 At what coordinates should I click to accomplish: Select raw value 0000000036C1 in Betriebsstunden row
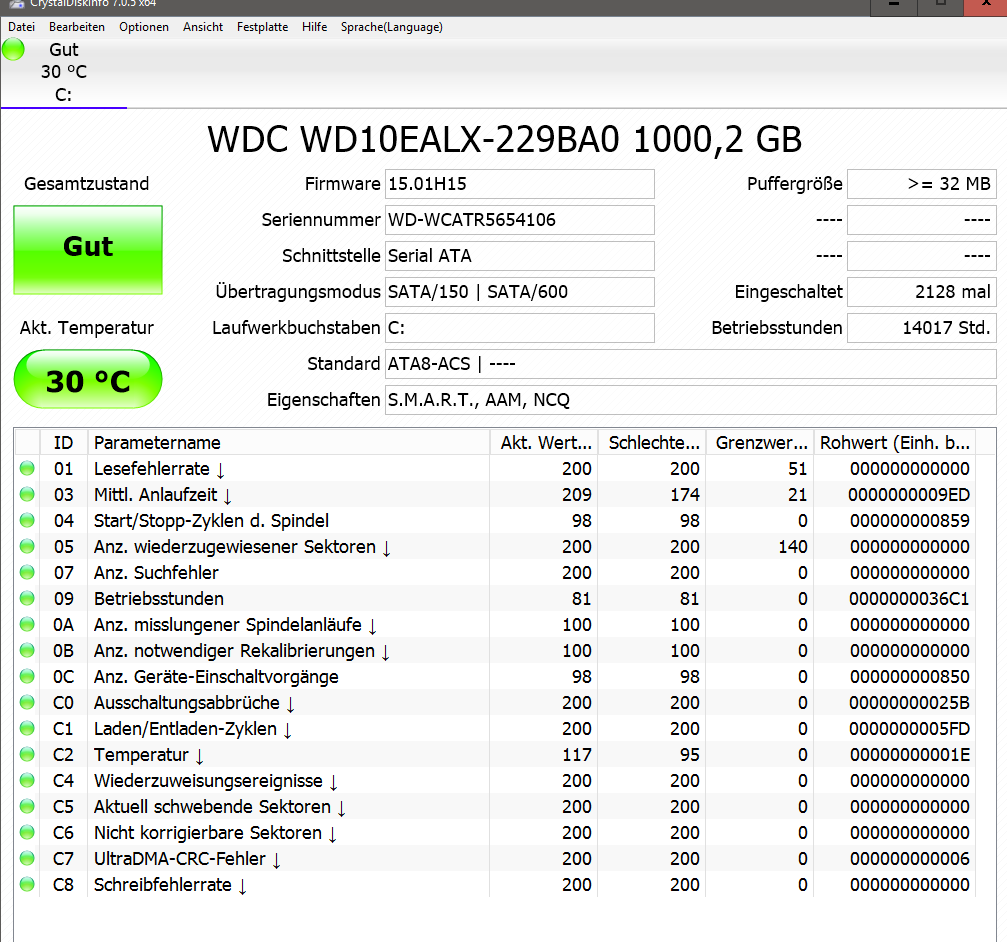tap(909, 599)
